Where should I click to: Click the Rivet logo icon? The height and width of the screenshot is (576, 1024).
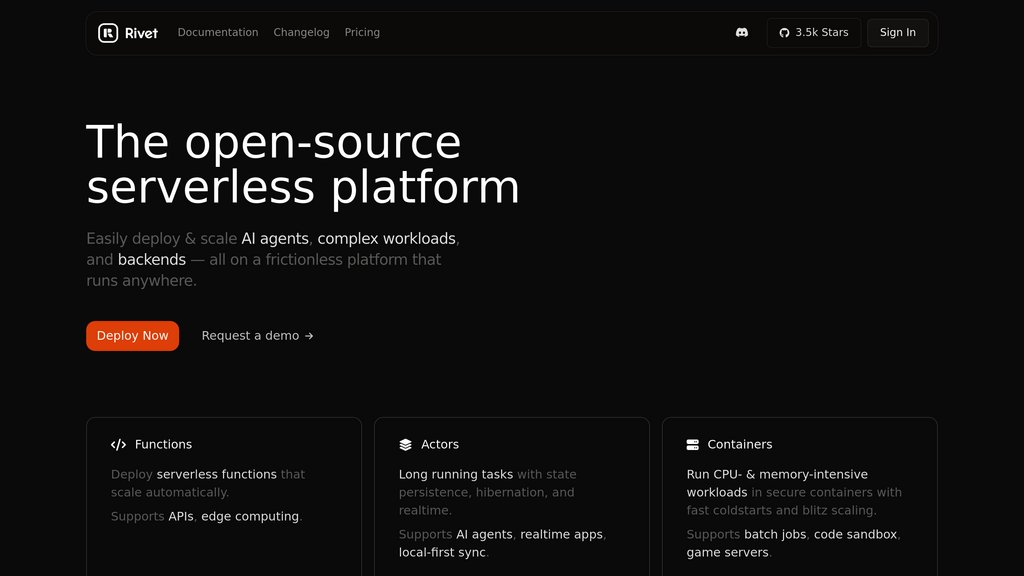pyautogui.click(x=108, y=33)
